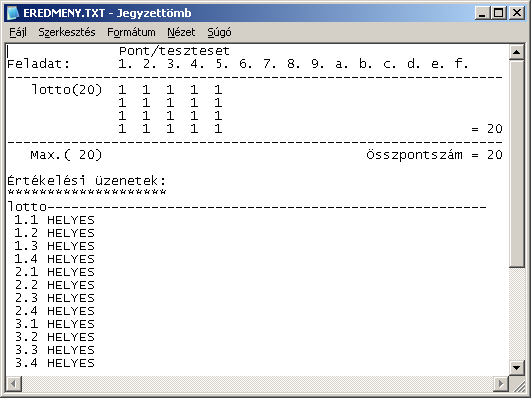Click the title bar text 'EREDMENY.TXT - Jegyzettömb'
The image size is (531, 398).
click(107, 13)
